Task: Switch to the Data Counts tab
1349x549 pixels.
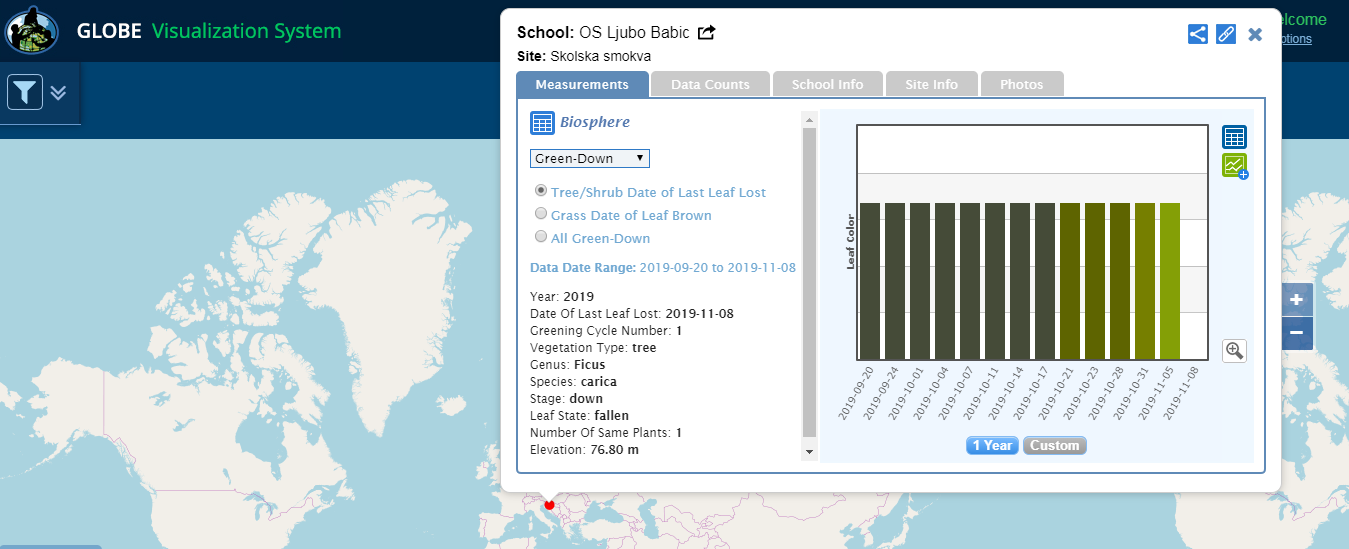Action: coord(710,85)
